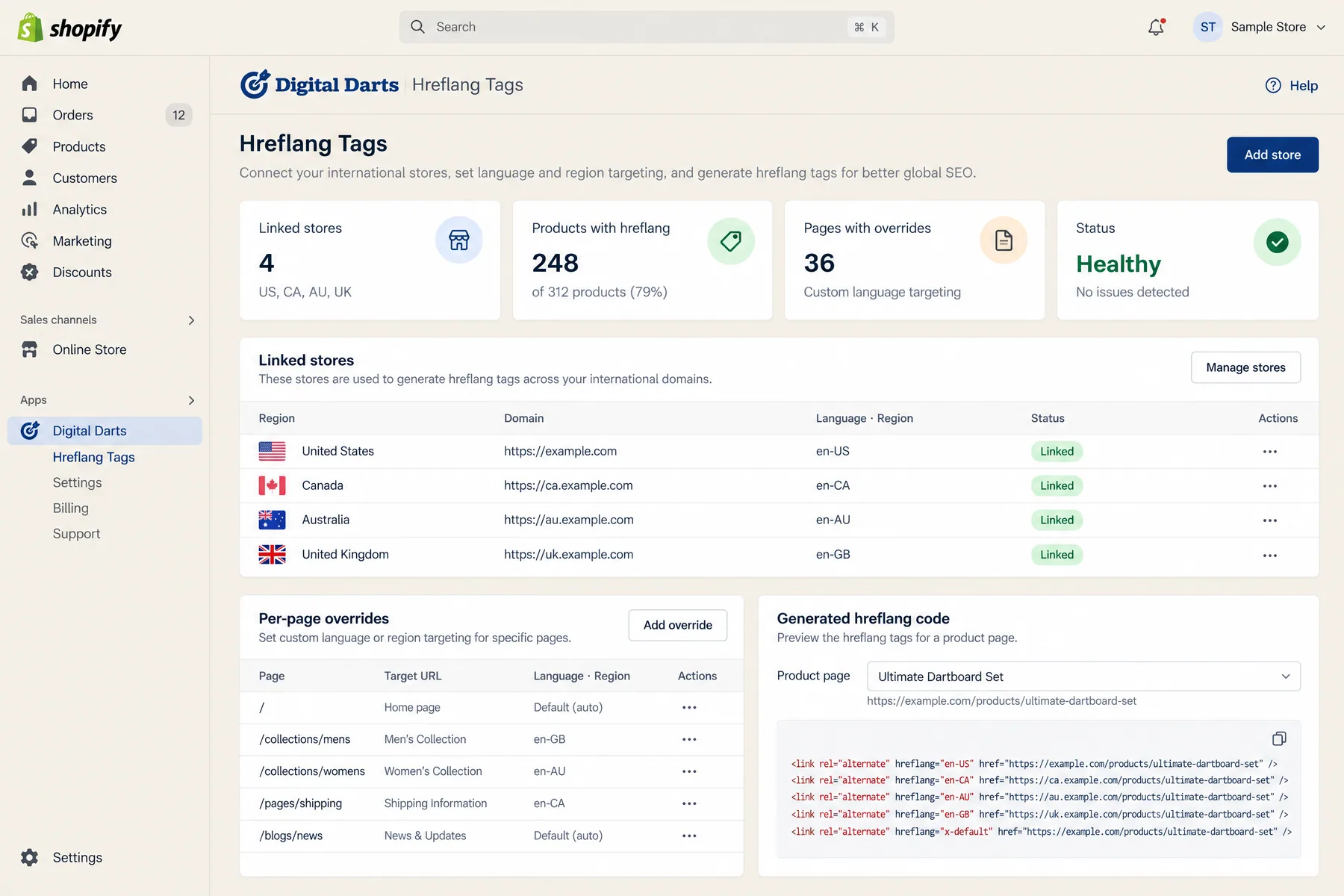Open Digital Darts Settings submenu item

[77, 482]
